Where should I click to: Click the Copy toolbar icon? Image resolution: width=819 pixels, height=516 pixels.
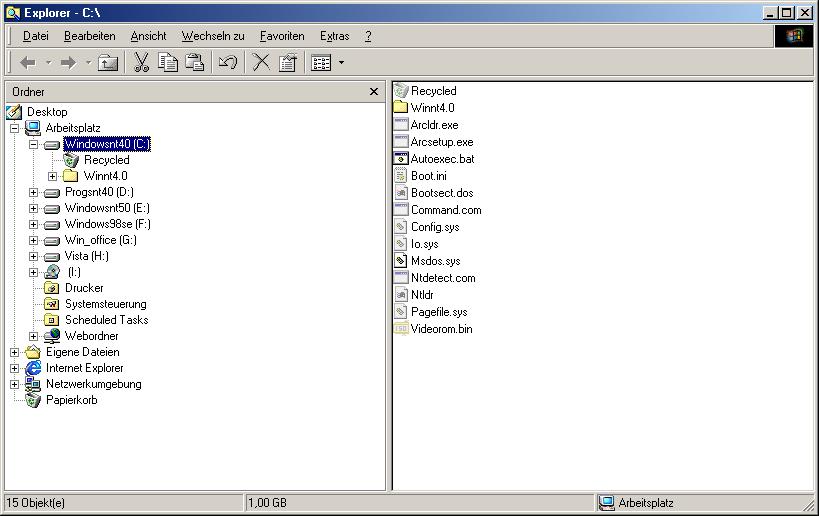168,63
